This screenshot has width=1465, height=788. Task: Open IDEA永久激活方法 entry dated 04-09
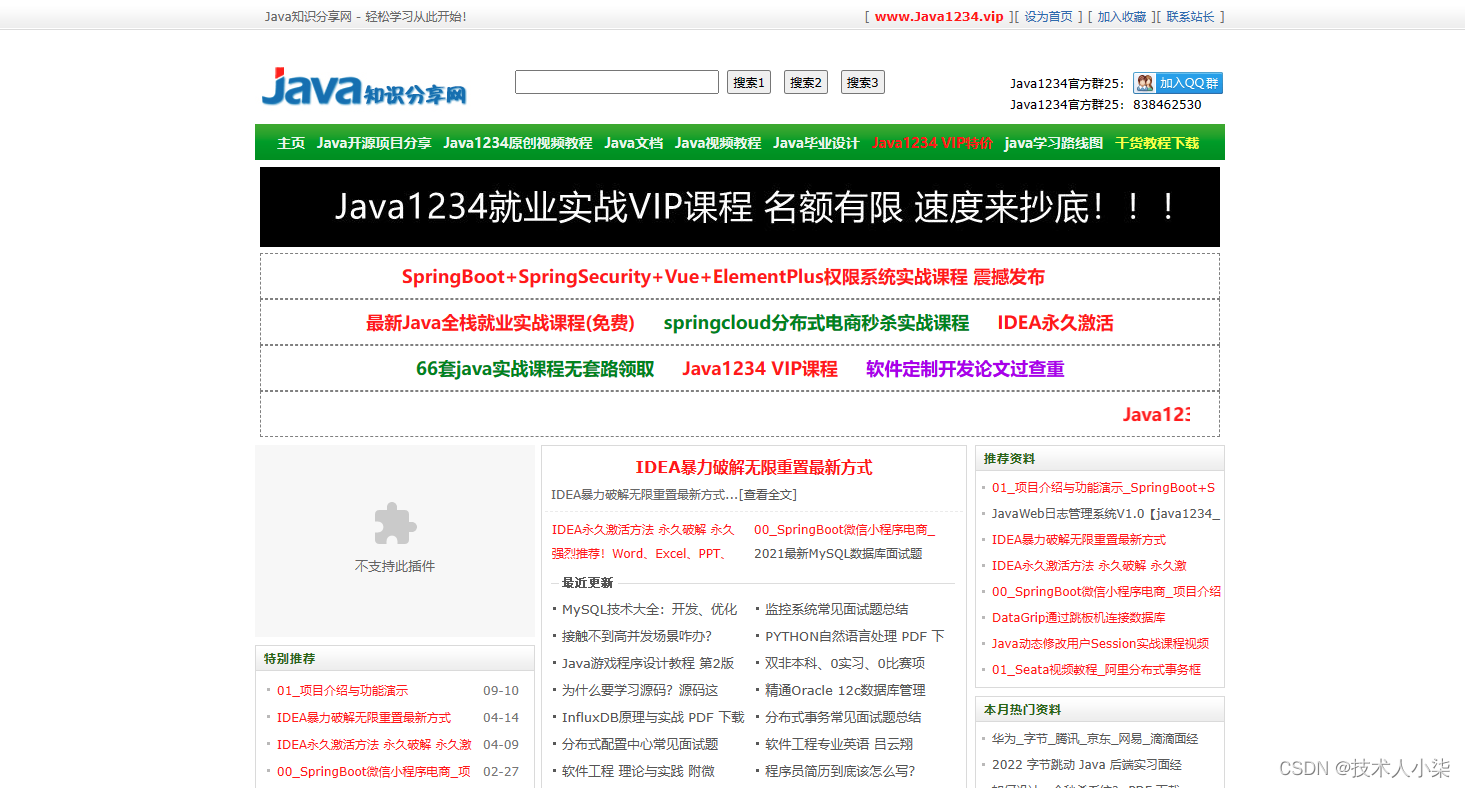374,745
